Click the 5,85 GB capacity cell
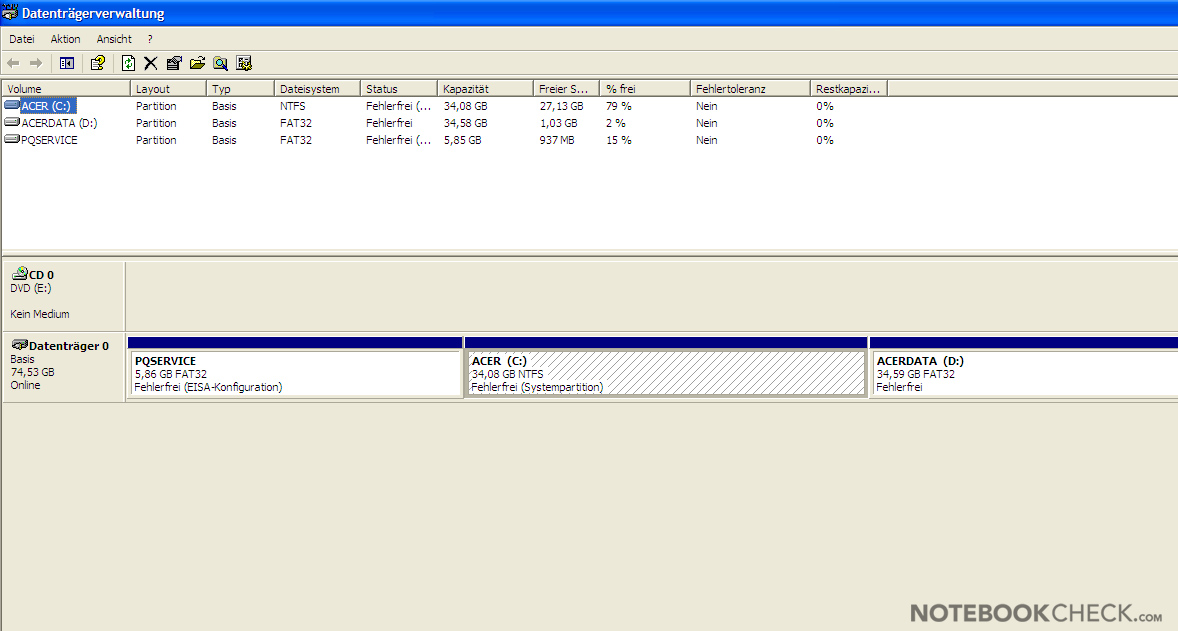The image size is (1178, 631). [462, 140]
